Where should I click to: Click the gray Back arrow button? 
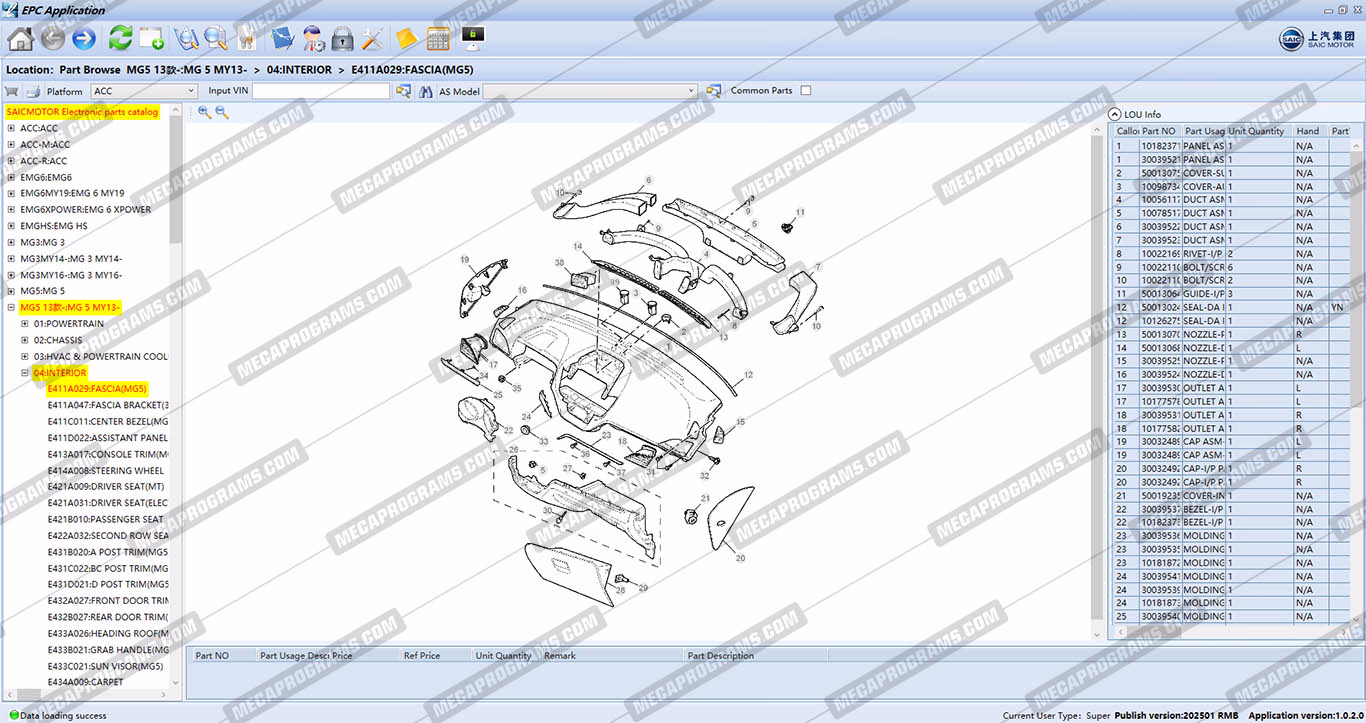click(53, 39)
